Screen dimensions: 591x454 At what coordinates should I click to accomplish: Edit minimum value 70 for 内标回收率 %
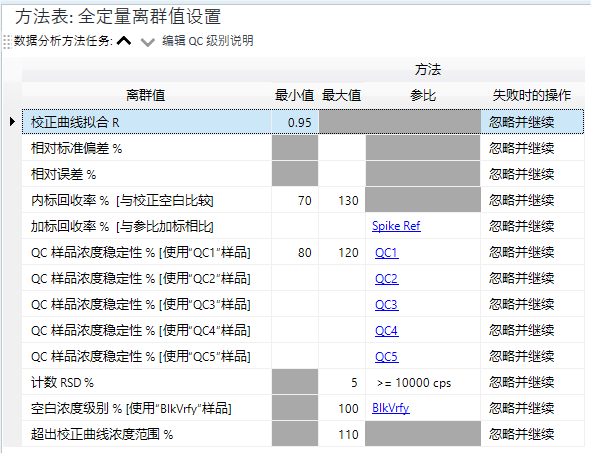(x=295, y=200)
